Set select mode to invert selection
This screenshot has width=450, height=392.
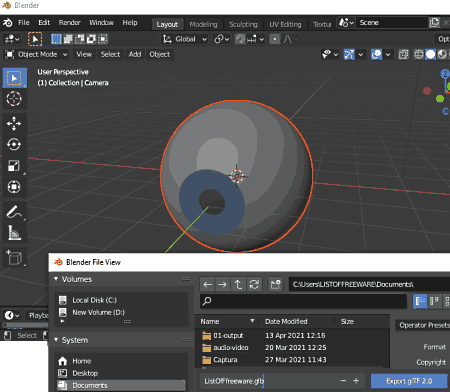(91, 39)
